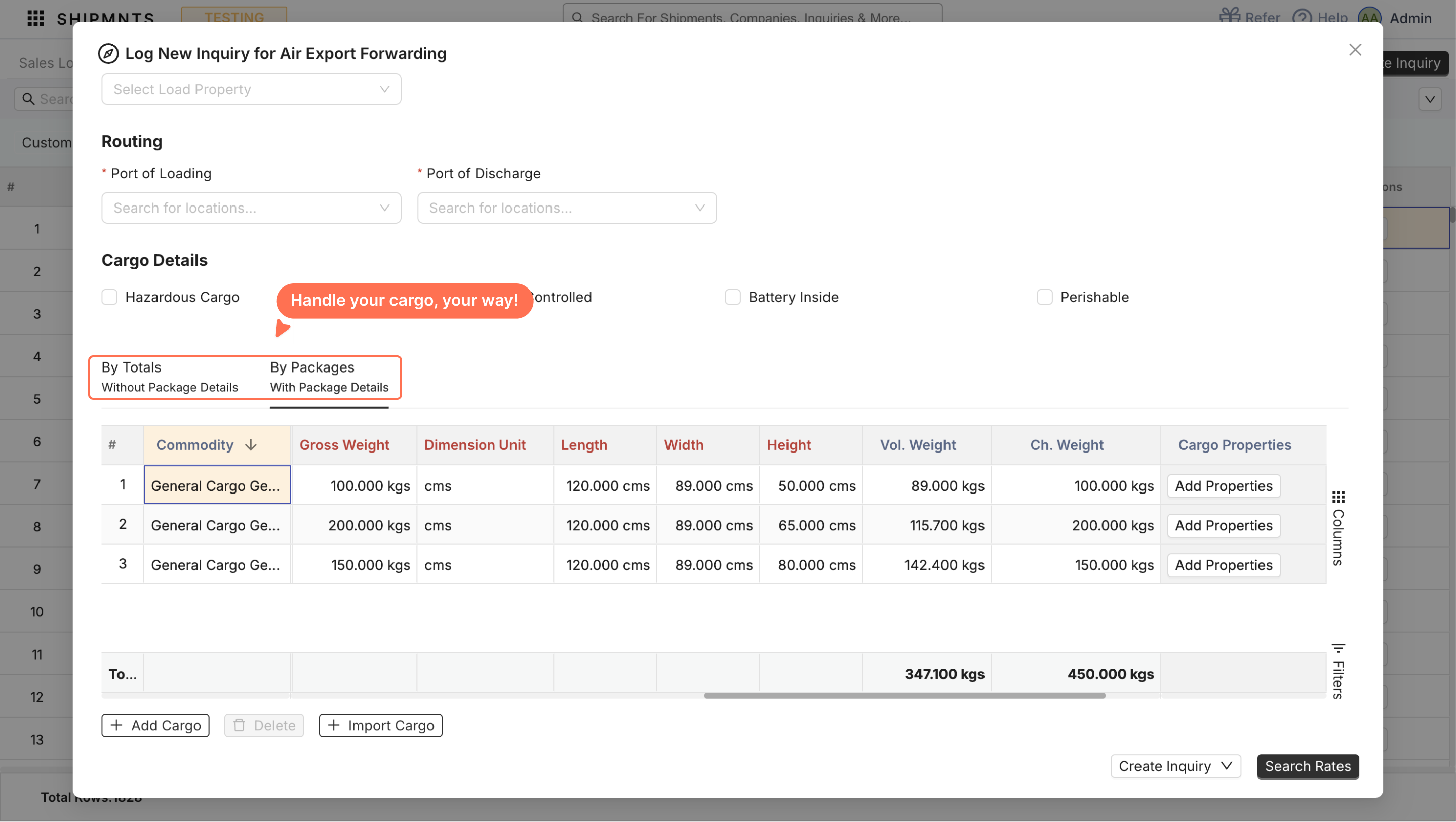This screenshot has width=1456, height=822.
Task: Click the horizontal scrollbar under cargo table
Action: click(904, 696)
